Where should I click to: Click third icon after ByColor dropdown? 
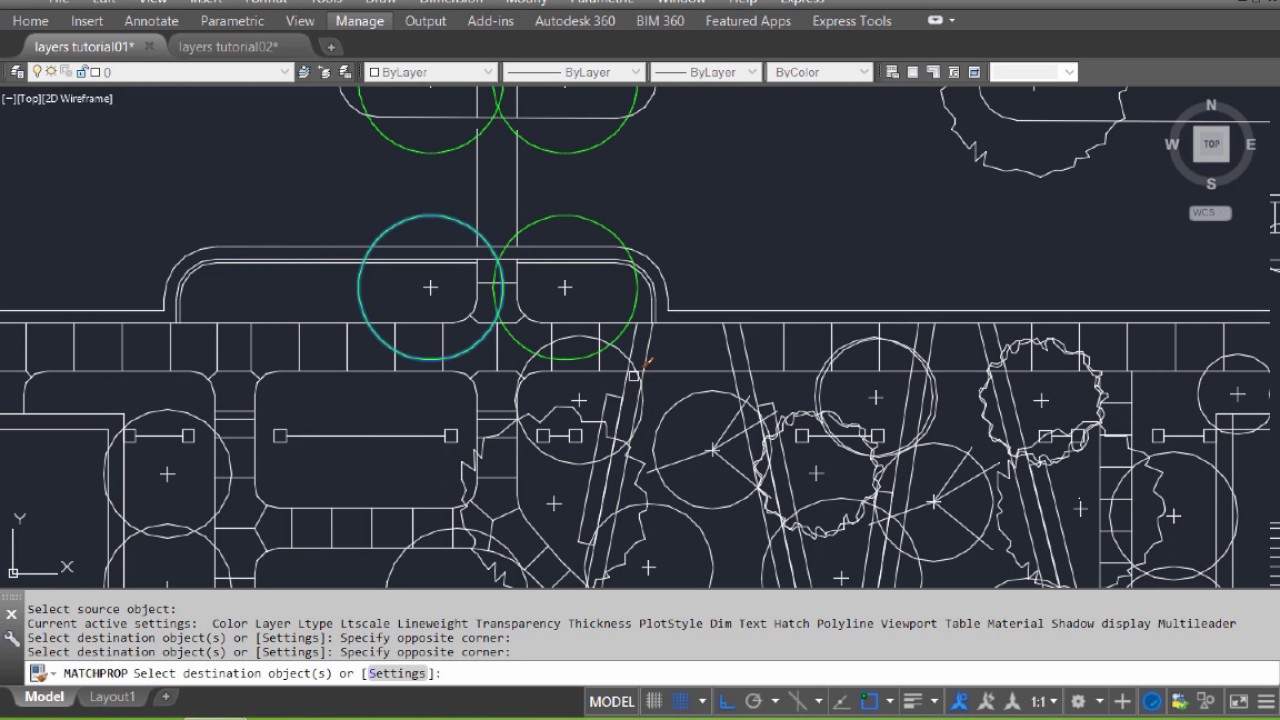pos(933,72)
